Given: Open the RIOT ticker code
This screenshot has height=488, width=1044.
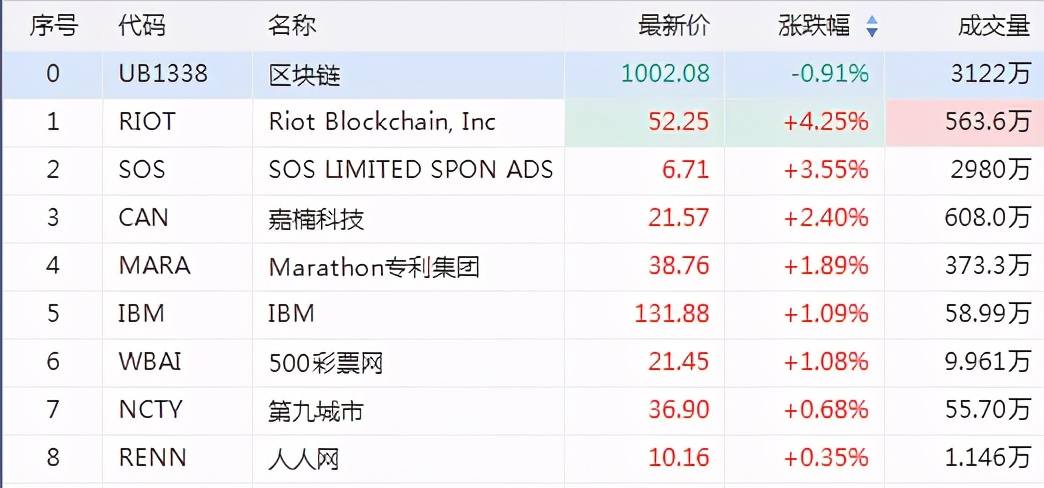Looking at the screenshot, I should (147, 122).
